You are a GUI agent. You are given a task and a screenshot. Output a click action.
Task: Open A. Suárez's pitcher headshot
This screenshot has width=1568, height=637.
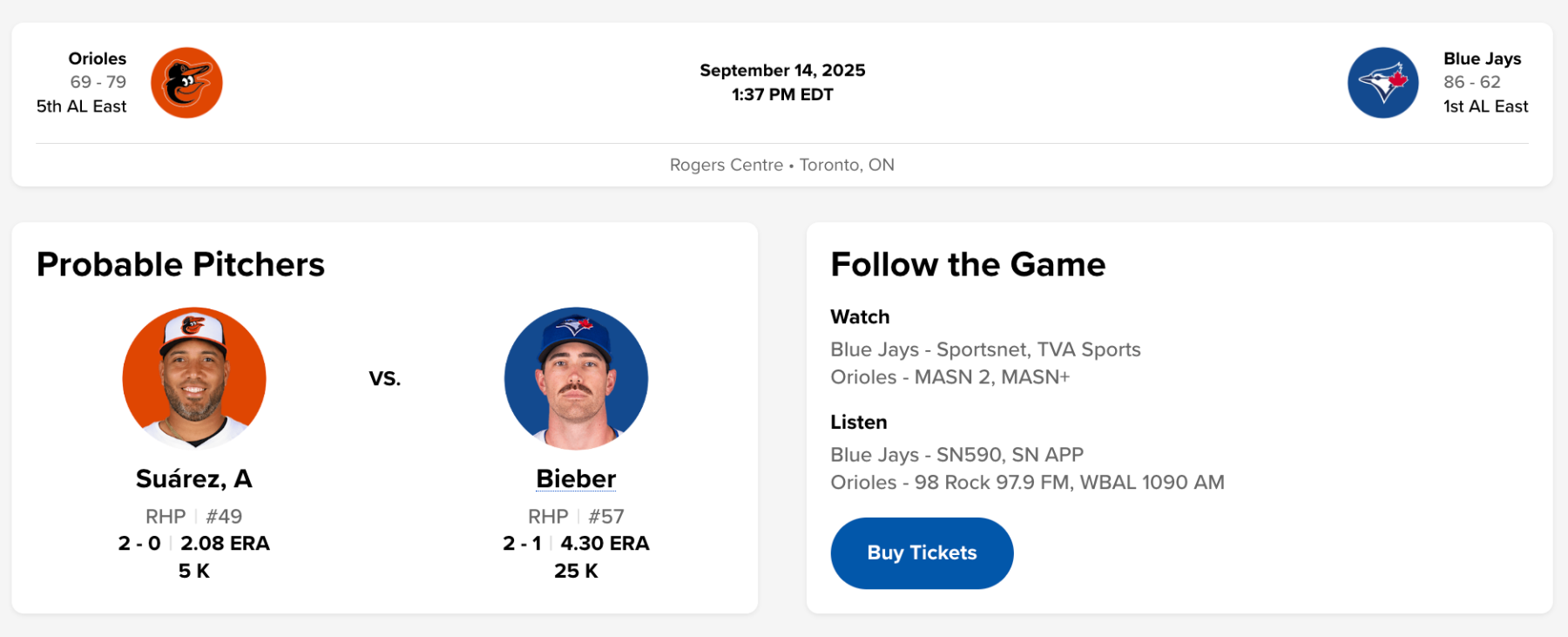(194, 378)
